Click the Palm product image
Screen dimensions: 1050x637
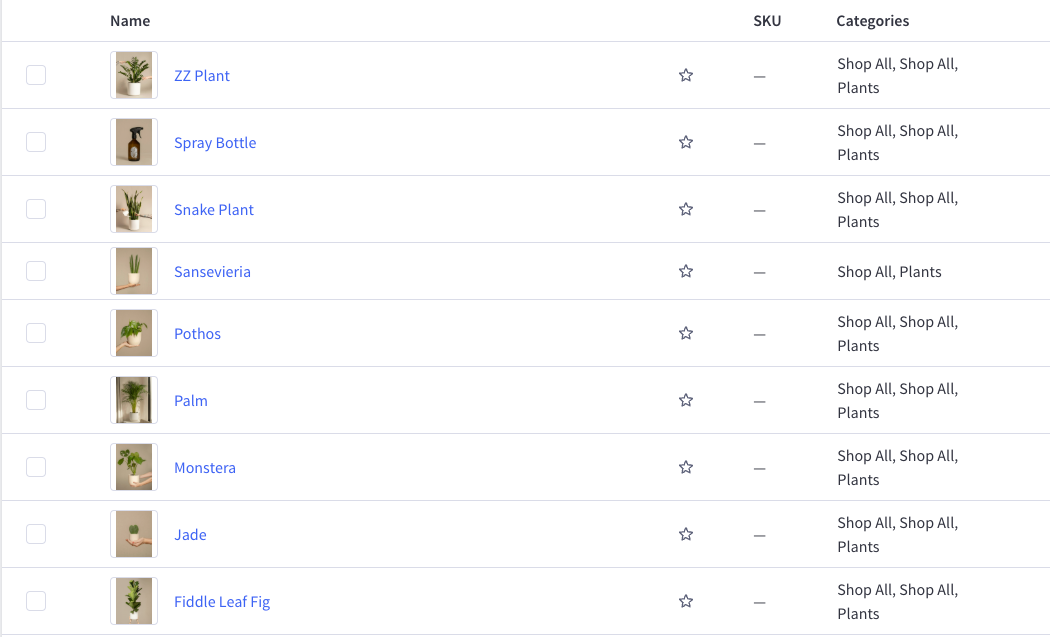point(134,400)
